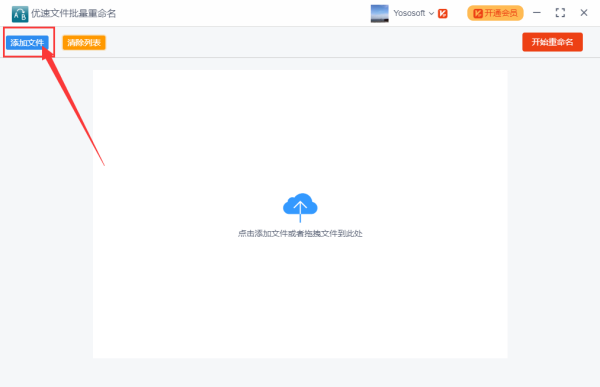600x387 pixels.
Task: Close the application window
Action: coord(584,13)
